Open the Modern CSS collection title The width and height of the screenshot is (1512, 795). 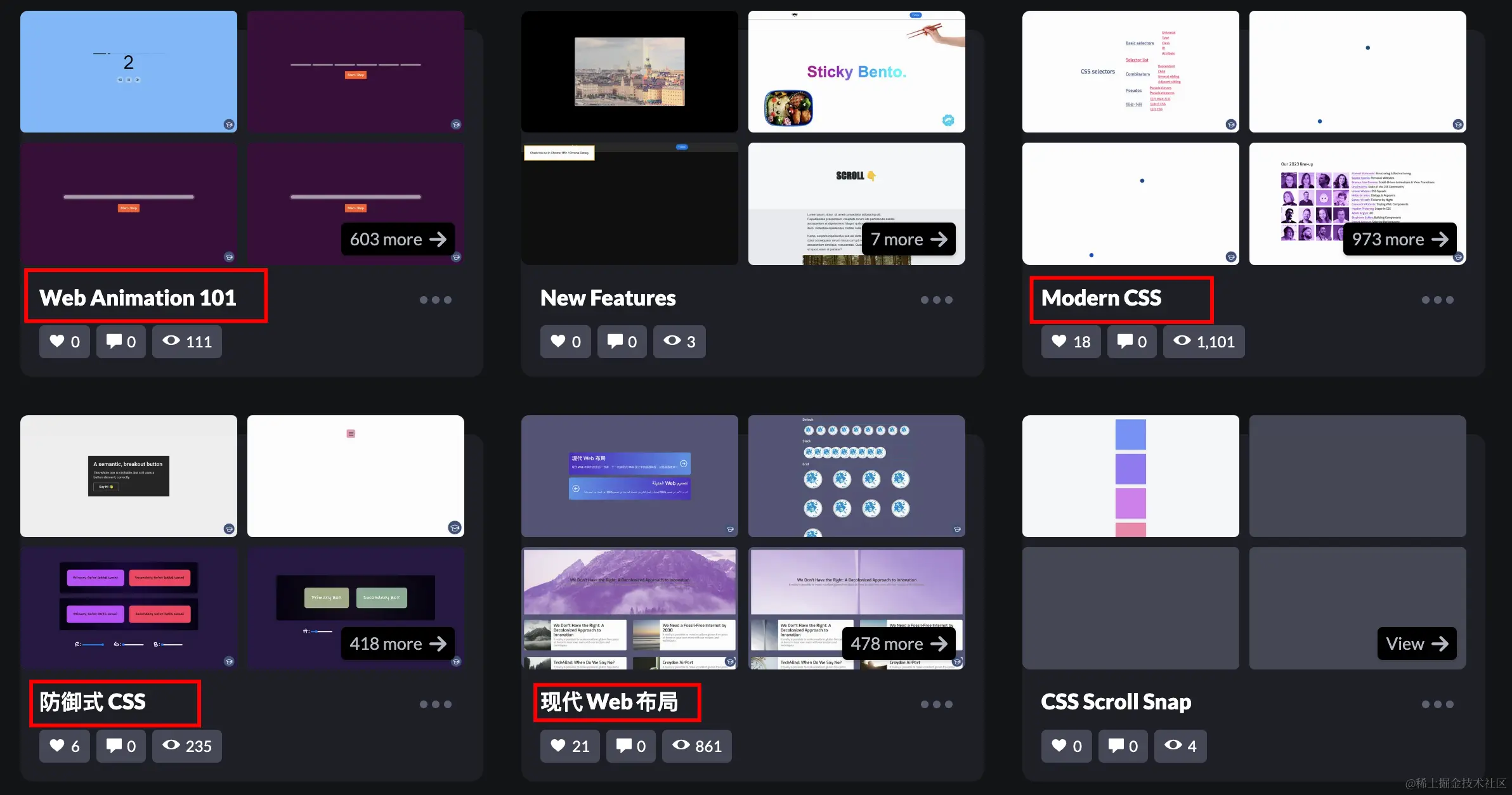point(1101,298)
